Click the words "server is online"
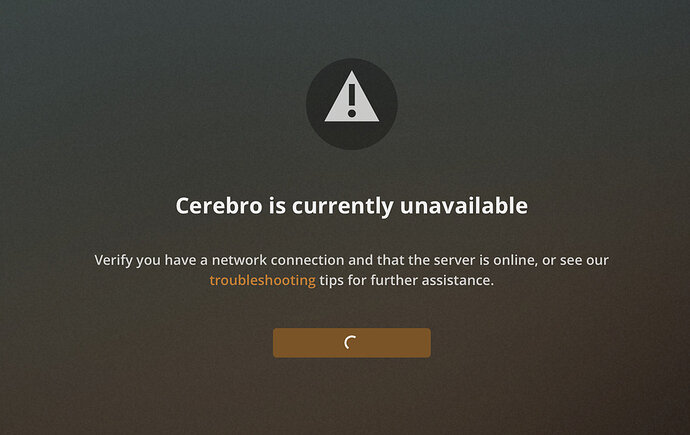 click(485, 260)
